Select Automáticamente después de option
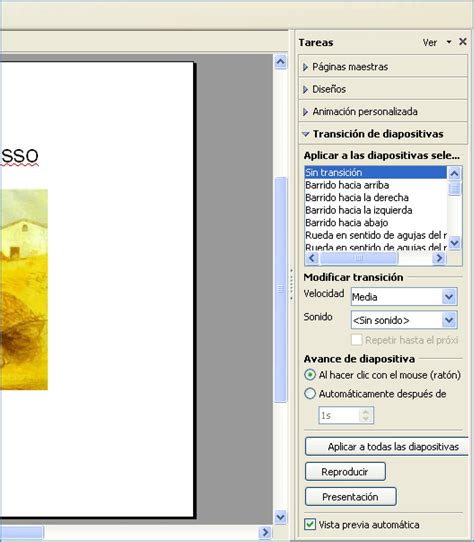 310,393
